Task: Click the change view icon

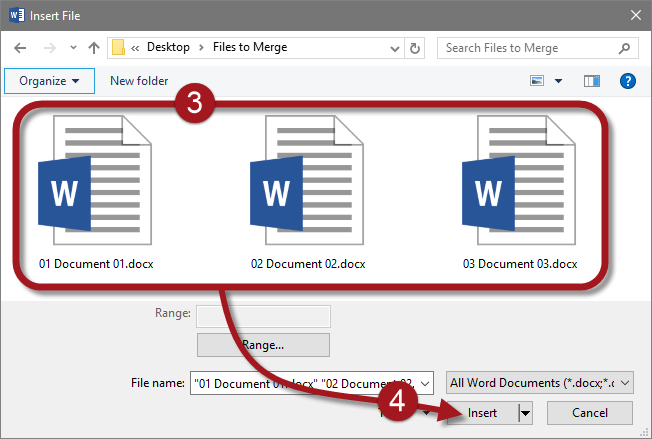Action: [538, 81]
